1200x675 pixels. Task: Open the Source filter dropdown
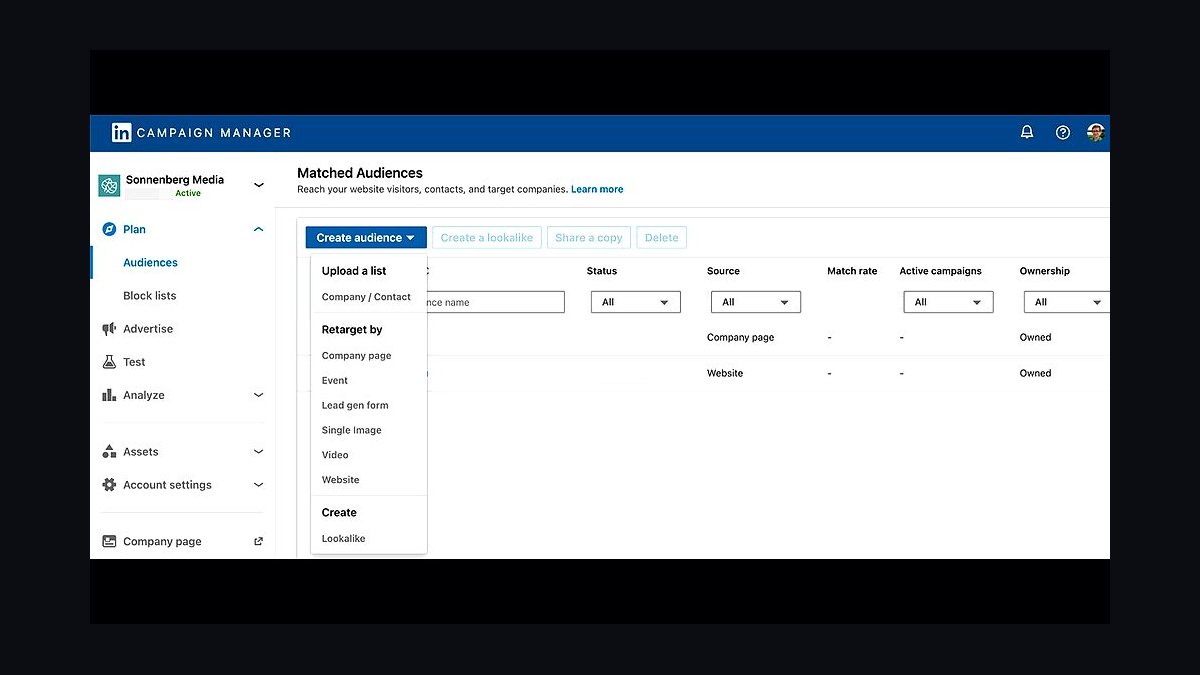pos(756,302)
